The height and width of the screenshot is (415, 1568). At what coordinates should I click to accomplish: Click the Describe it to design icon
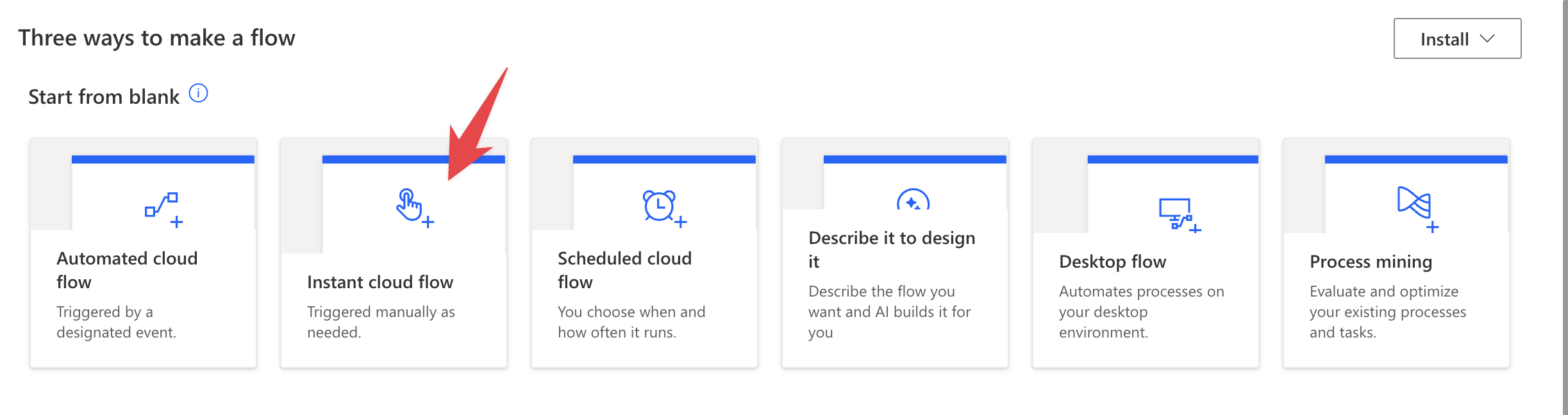click(x=913, y=200)
